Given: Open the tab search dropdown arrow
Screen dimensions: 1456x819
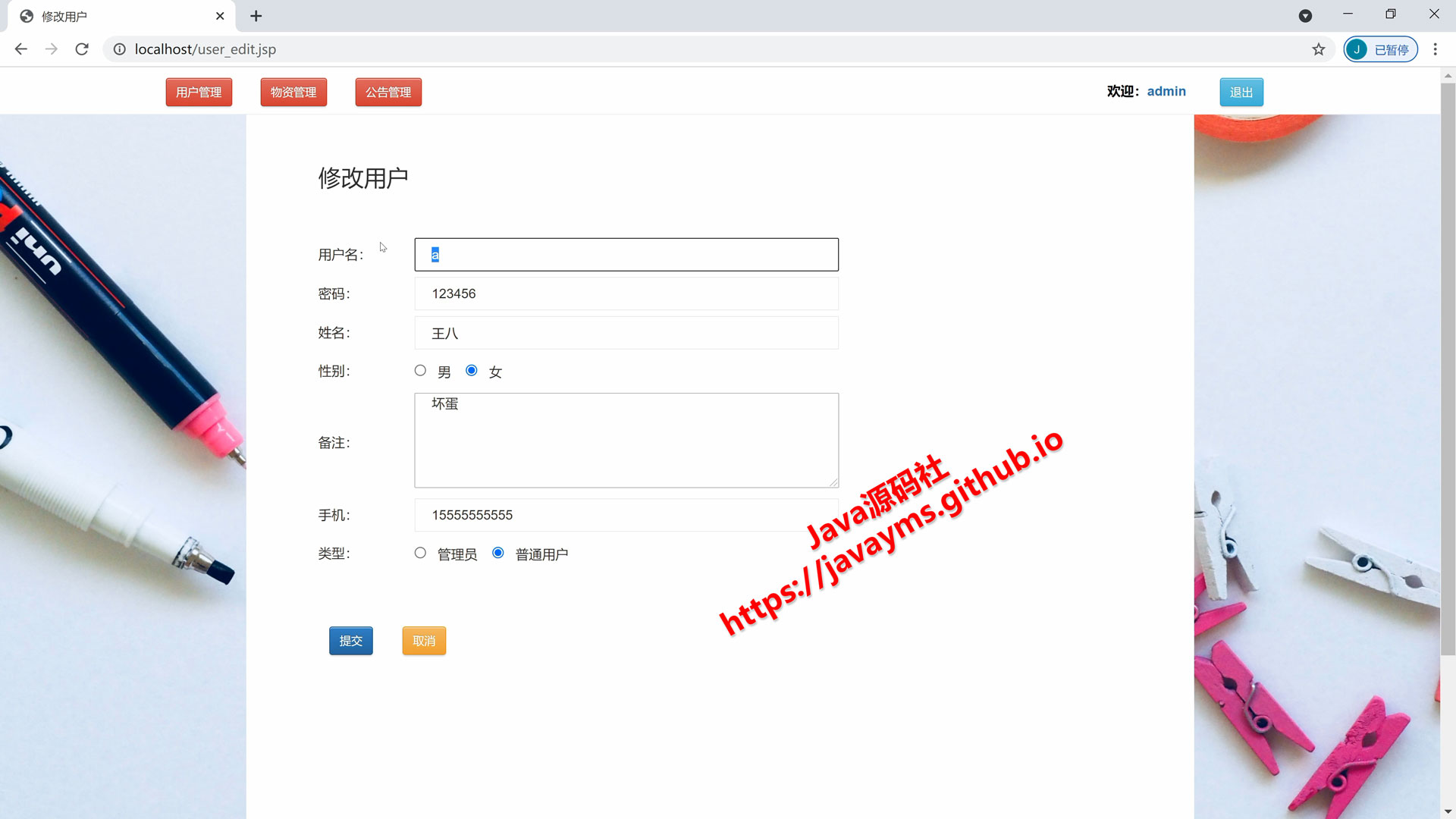Looking at the screenshot, I should click(1305, 16).
